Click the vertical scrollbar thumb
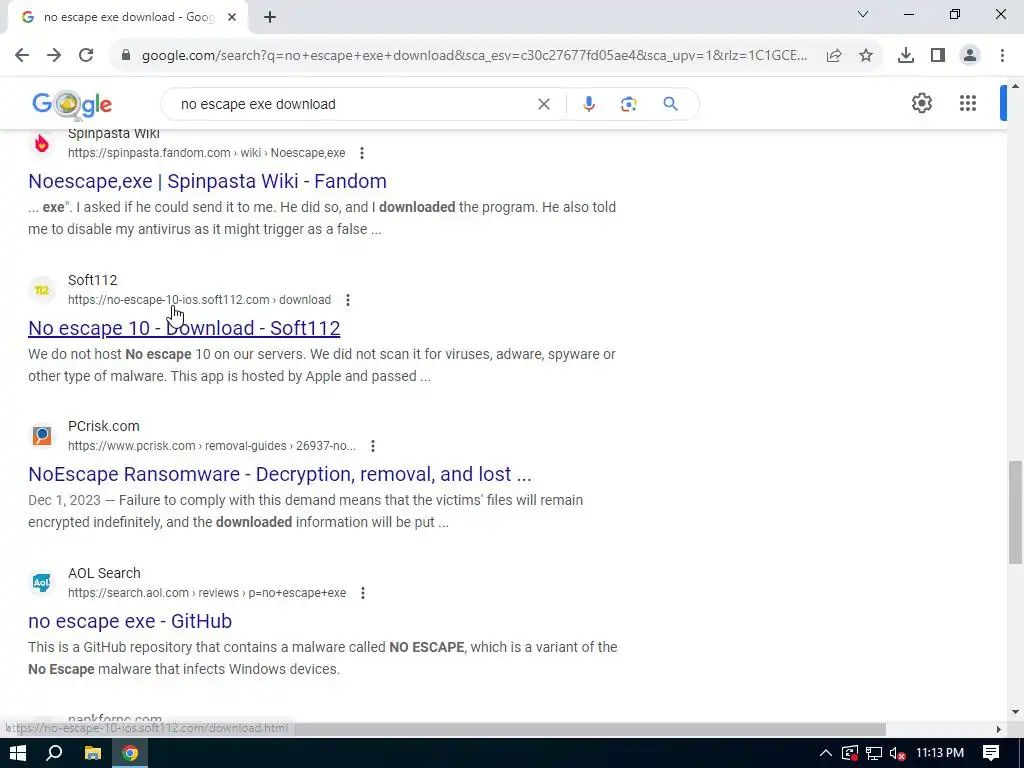1024x768 pixels. coord(1015,512)
